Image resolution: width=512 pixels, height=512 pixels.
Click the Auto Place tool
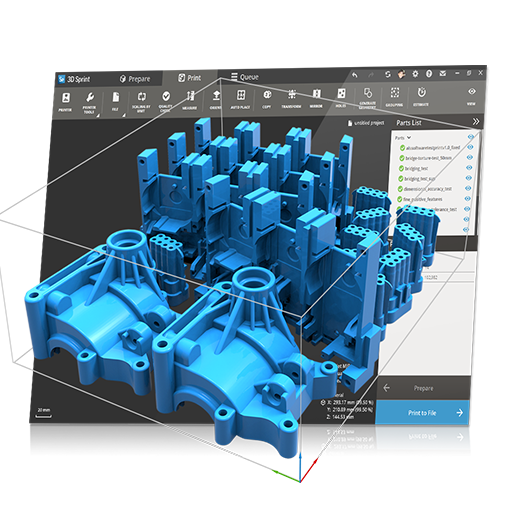click(241, 99)
